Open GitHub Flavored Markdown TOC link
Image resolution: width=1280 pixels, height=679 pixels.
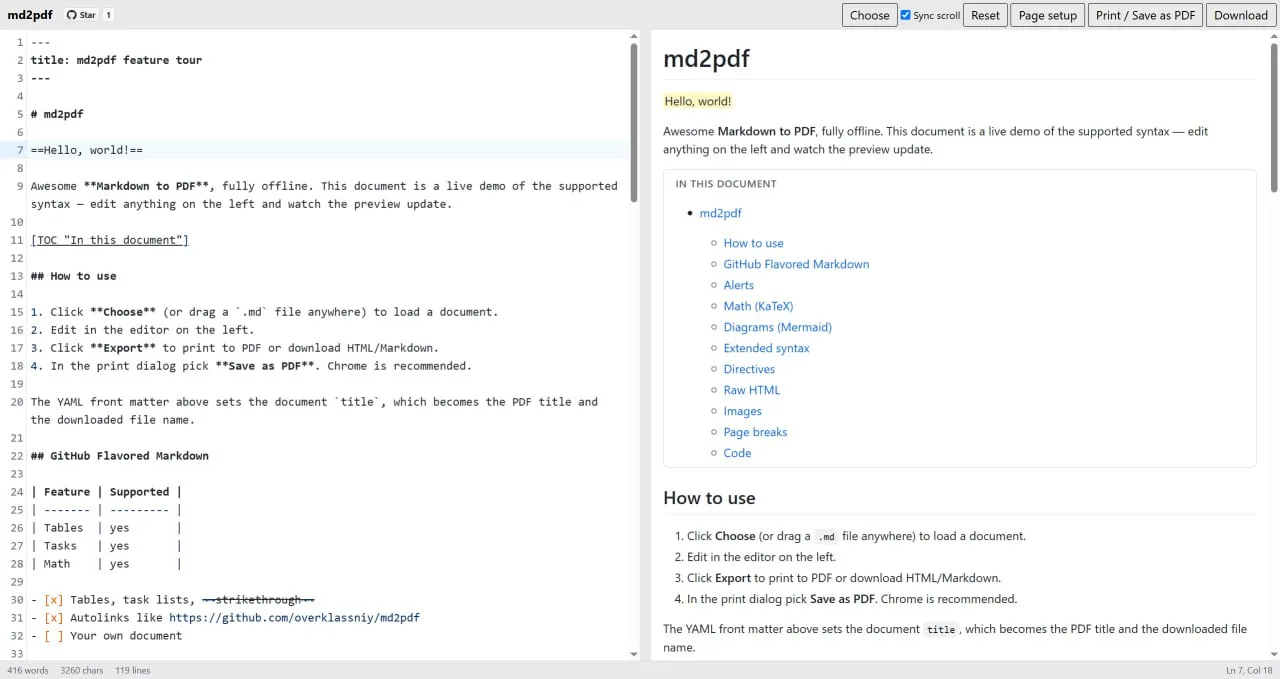(796, 264)
